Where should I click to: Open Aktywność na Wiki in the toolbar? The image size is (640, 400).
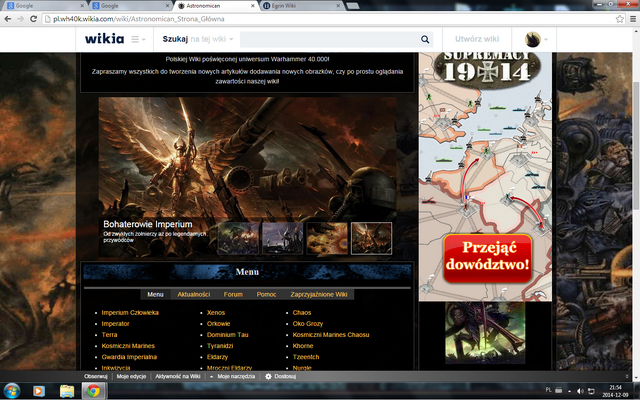[x=178, y=376]
